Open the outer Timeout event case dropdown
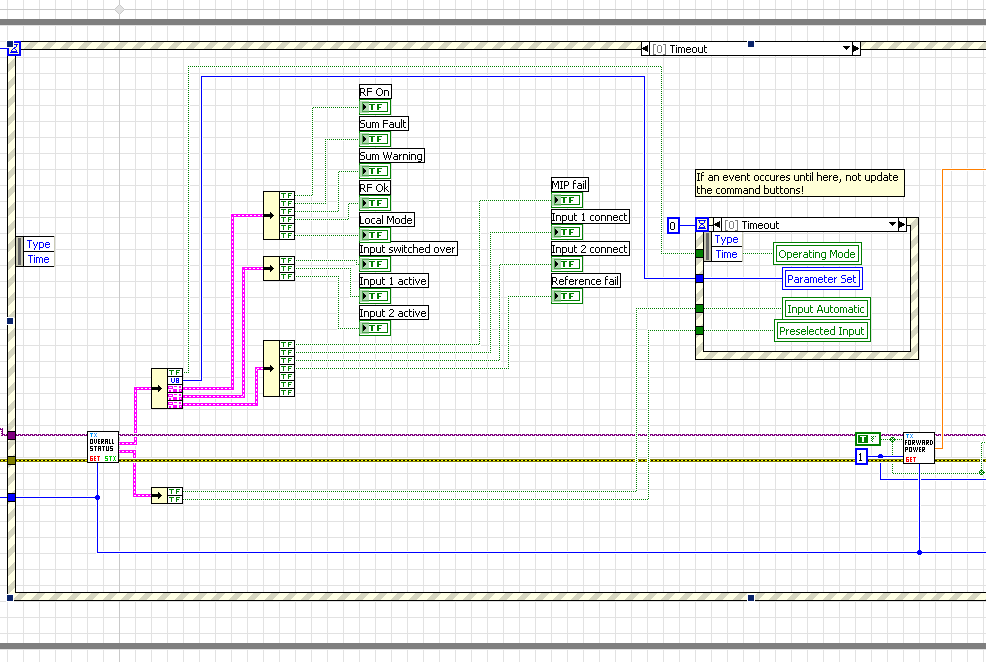986x662 pixels. [847, 49]
